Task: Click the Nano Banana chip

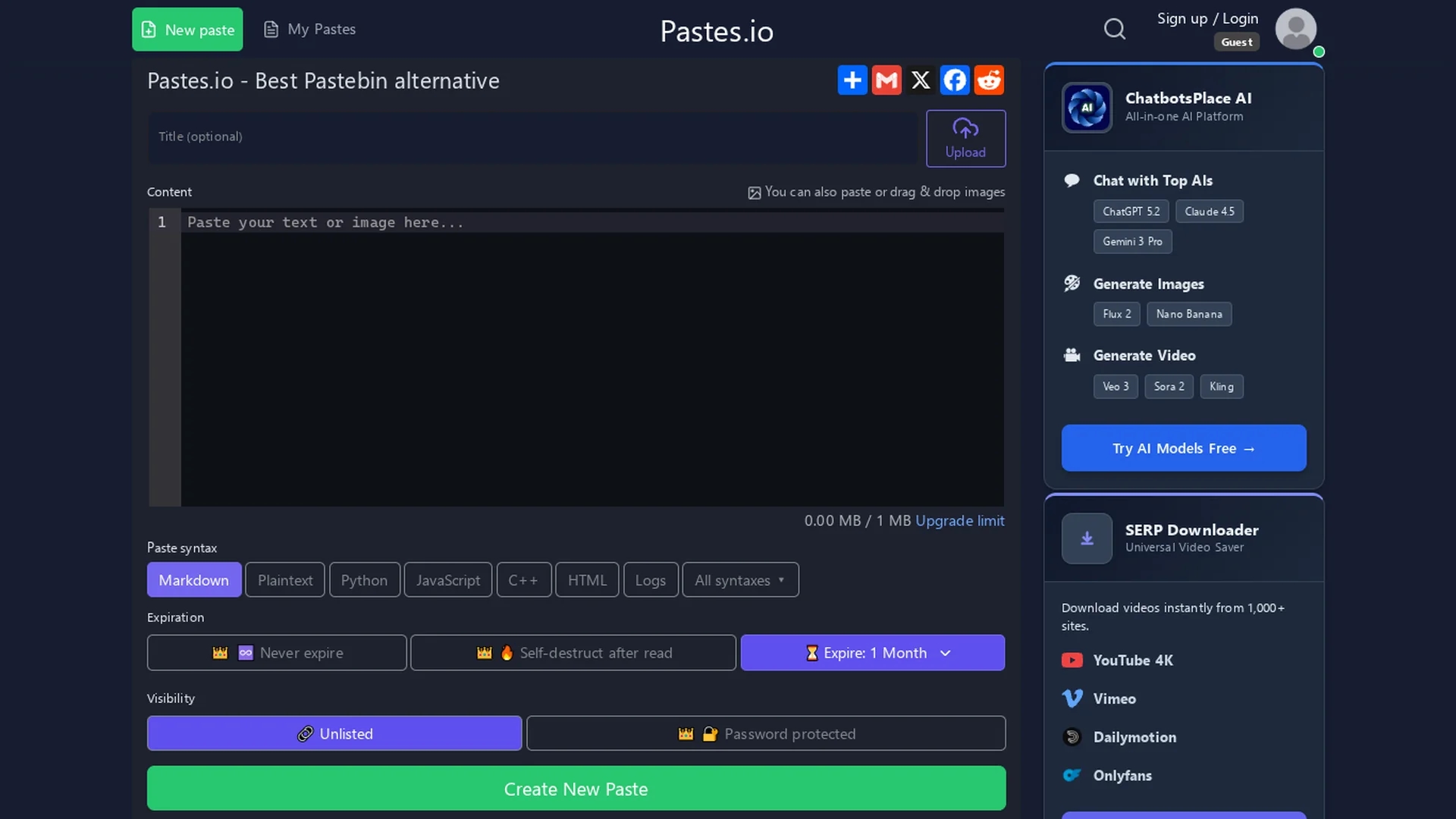Action: click(1189, 313)
